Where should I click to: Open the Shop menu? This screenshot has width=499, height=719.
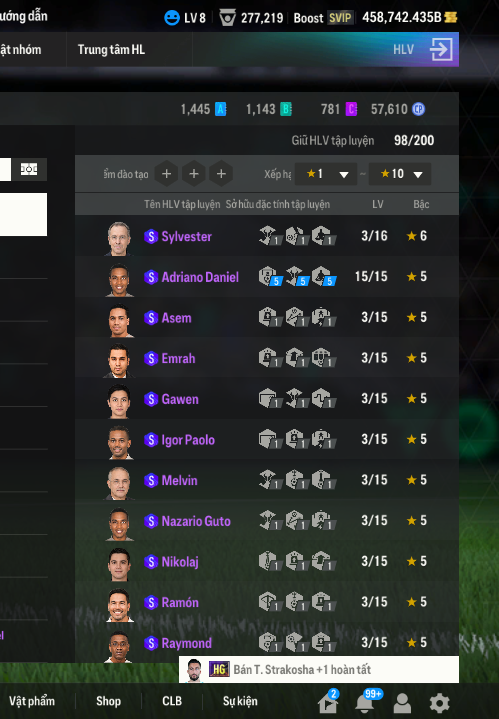(x=109, y=701)
